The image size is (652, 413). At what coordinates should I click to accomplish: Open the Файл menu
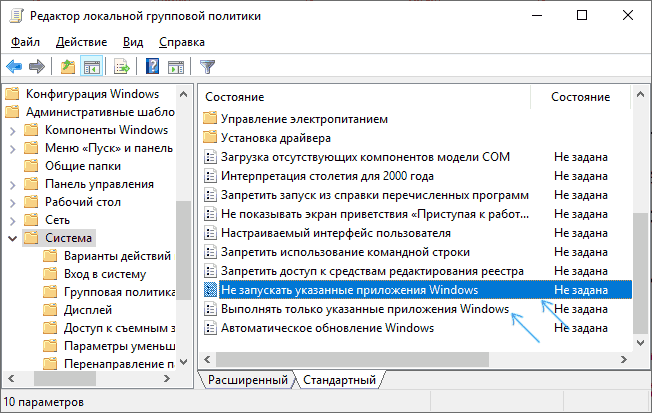click(25, 42)
